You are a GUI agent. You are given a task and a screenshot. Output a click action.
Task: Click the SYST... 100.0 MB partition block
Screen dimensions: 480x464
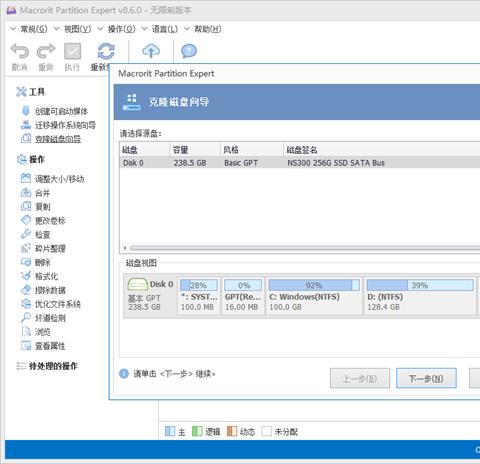[x=199, y=296]
